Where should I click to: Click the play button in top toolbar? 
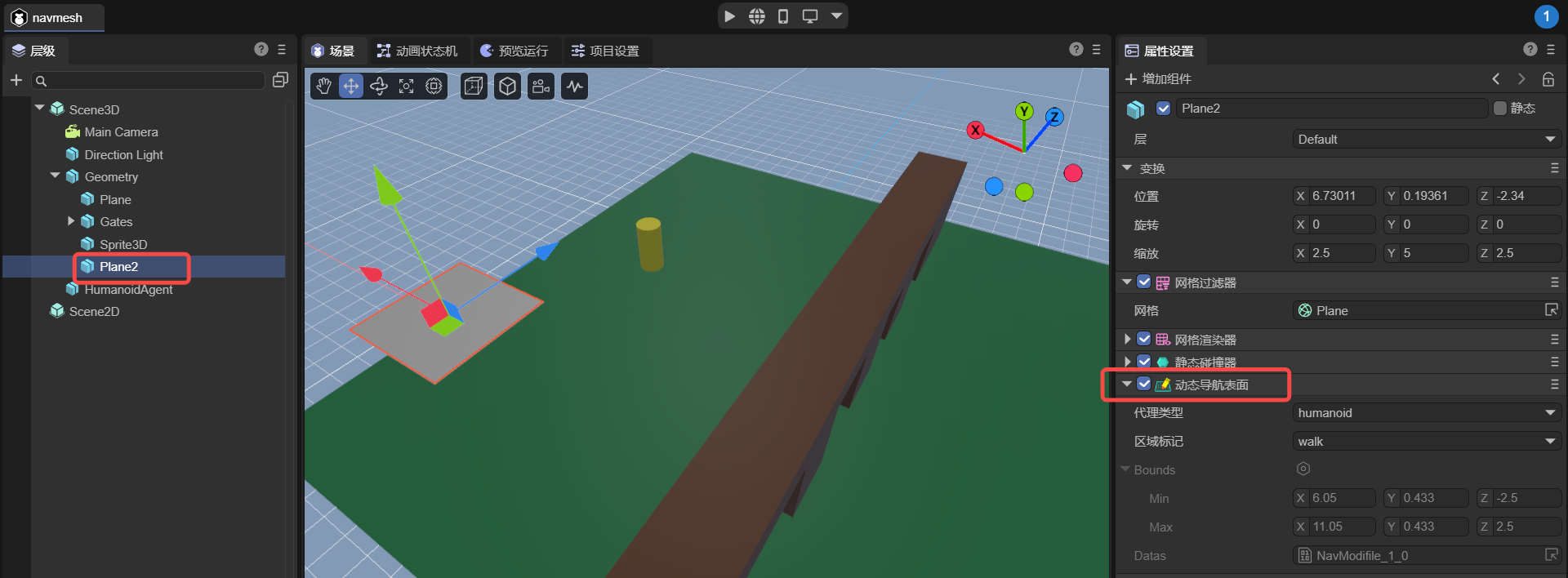[x=729, y=16]
